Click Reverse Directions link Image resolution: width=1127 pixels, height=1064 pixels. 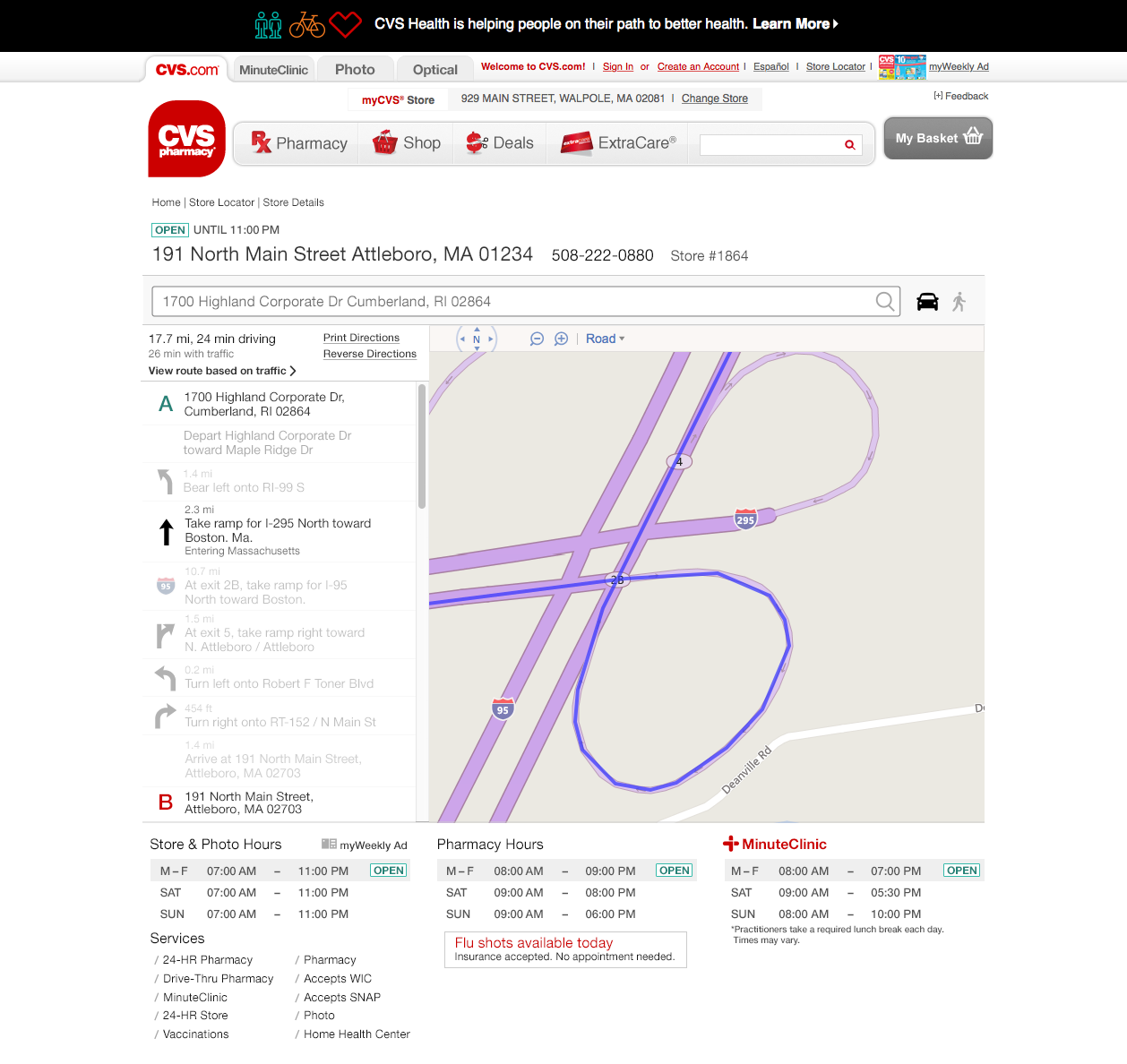pyautogui.click(x=370, y=354)
